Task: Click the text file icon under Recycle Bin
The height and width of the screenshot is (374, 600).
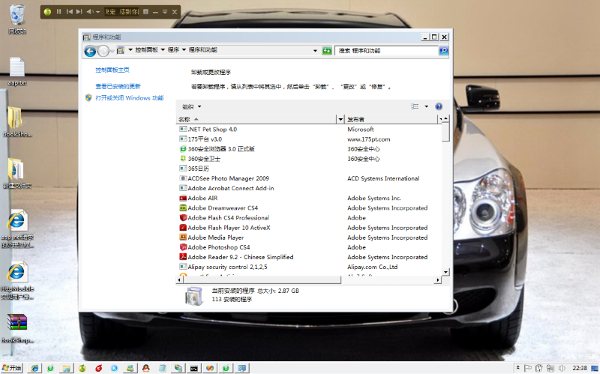Action: click(17, 67)
